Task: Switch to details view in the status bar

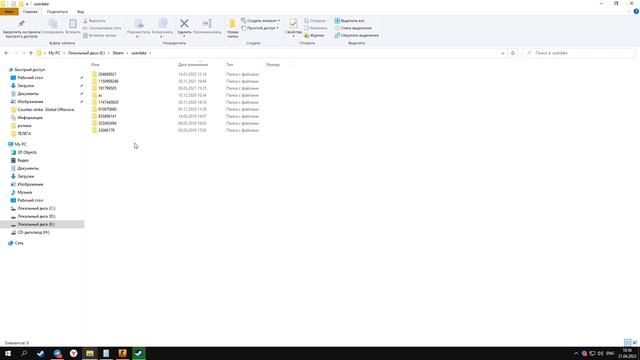Action: 627,342
